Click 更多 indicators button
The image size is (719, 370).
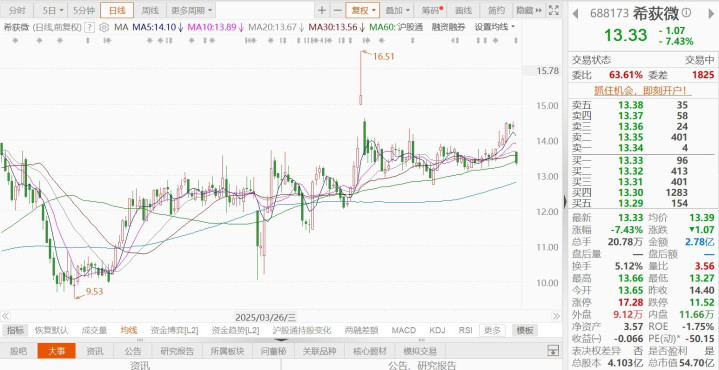(492, 330)
